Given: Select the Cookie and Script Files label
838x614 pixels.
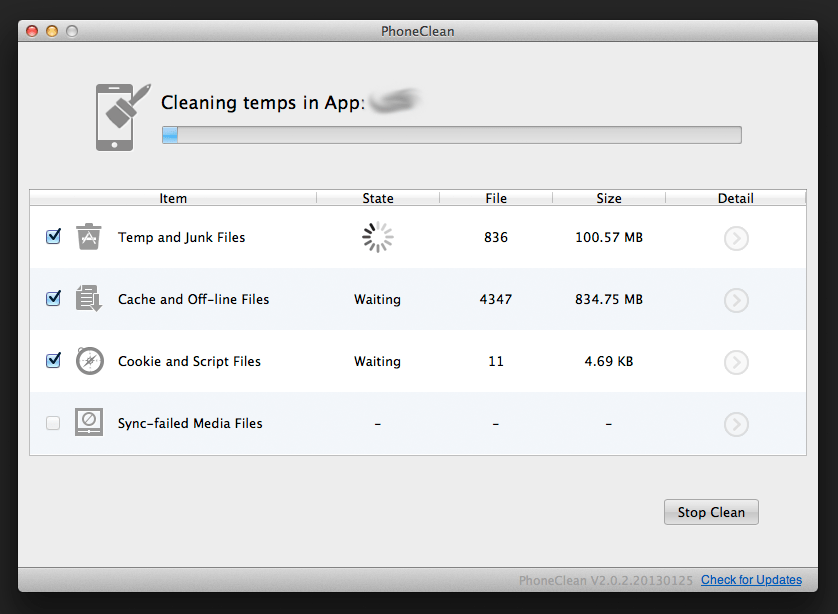Looking at the screenshot, I should click(189, 361).
